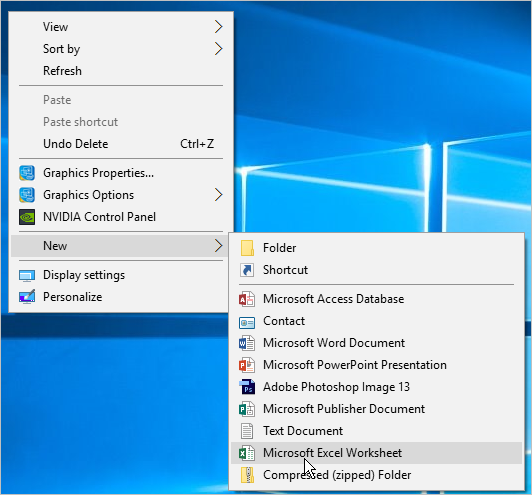Click the Text Document page icon
The height and width of the screenshot is (495, 532).
[247, 431]
